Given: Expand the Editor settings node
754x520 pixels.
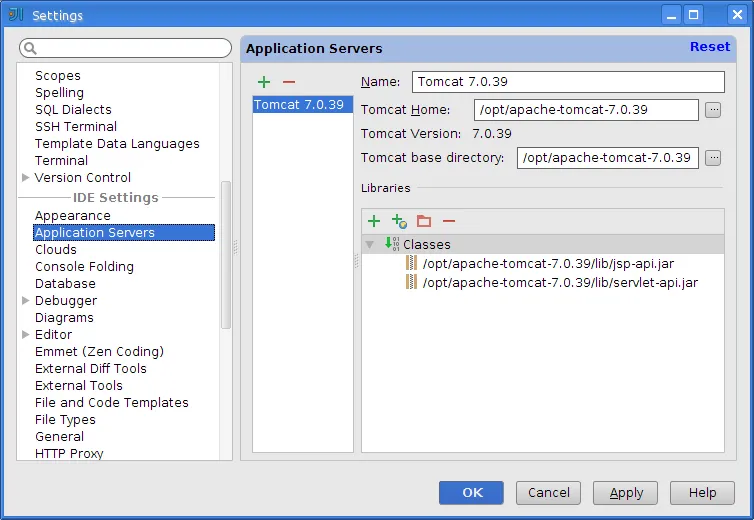Looking at the screenshot, I should (25, 334).
